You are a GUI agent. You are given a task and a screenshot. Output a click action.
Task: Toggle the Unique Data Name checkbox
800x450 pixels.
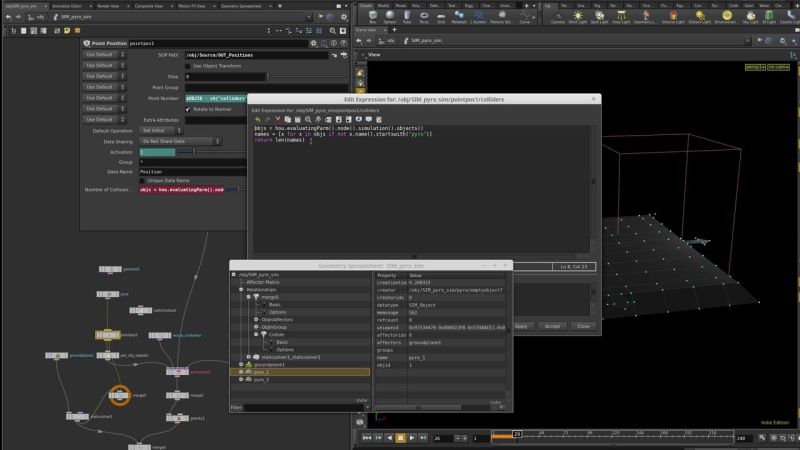click(x=142, y=181)
